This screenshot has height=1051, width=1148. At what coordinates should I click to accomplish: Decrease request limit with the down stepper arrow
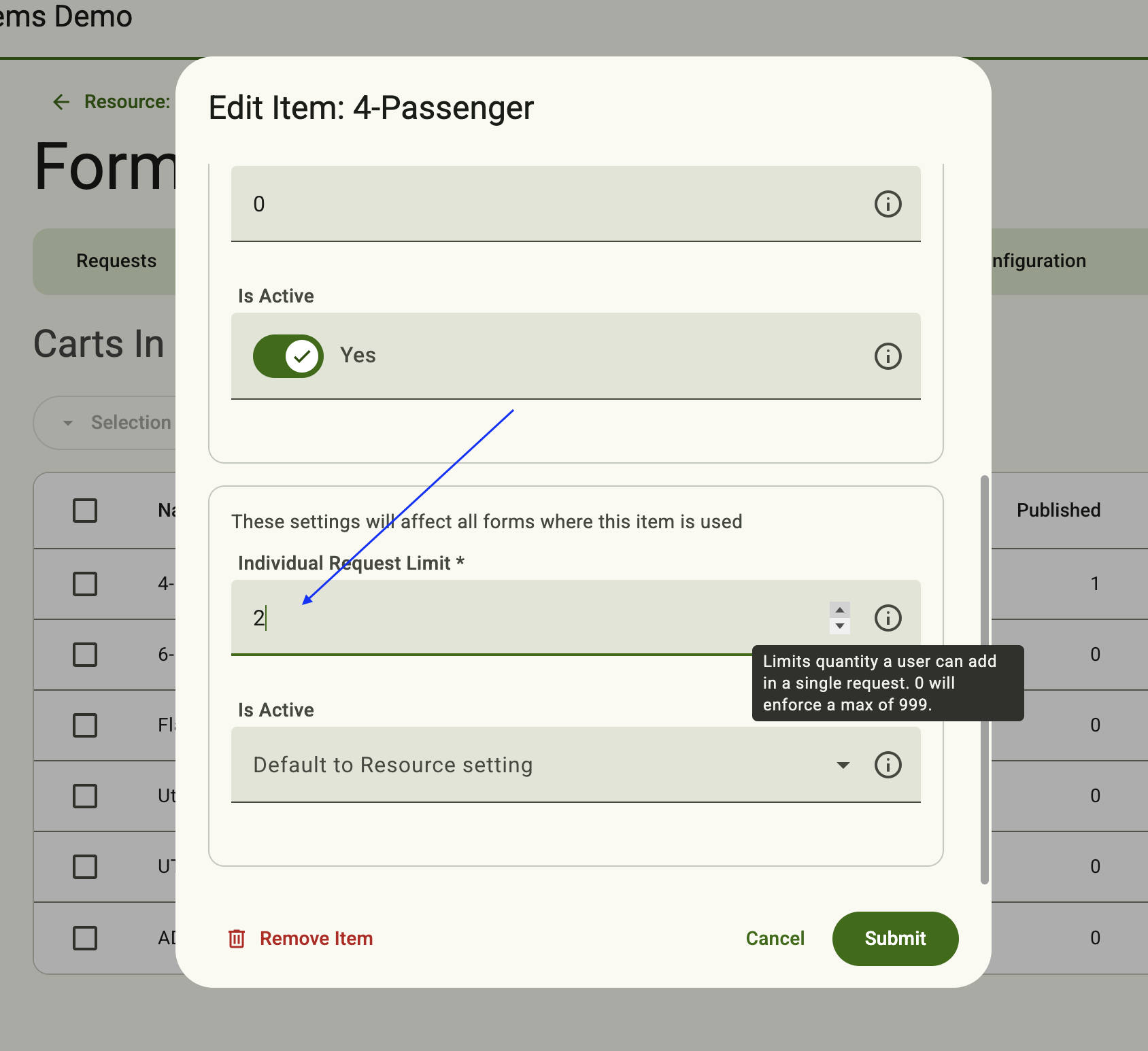coord(840,626)
